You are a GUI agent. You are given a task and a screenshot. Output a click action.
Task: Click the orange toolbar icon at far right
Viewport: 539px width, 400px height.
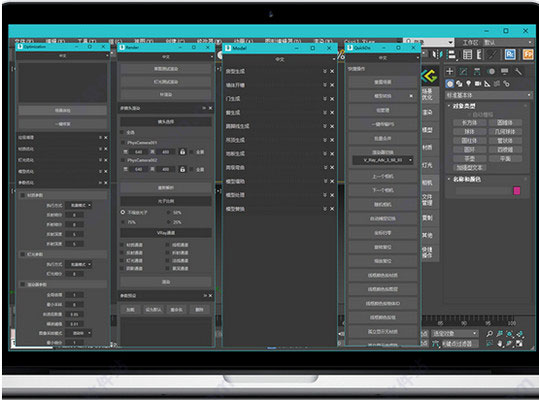tap(528, 55)
